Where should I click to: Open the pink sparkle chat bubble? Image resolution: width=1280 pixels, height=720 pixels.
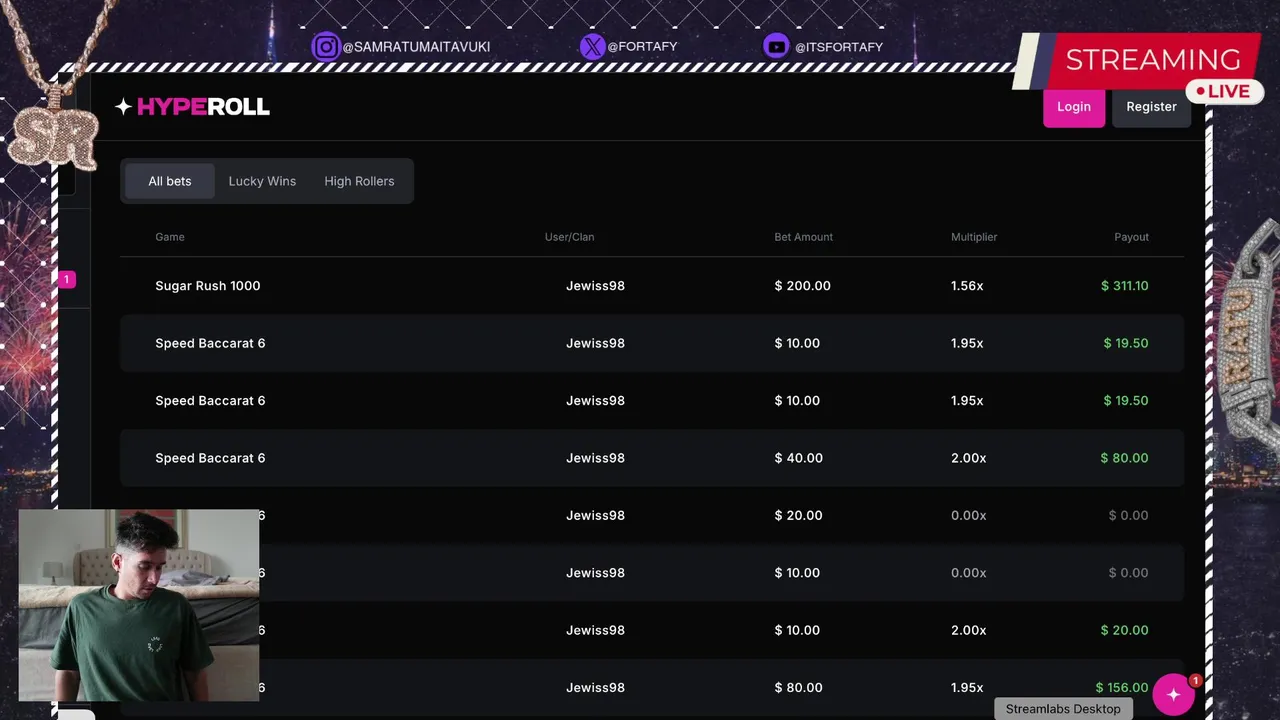(x=1173, y=695)
